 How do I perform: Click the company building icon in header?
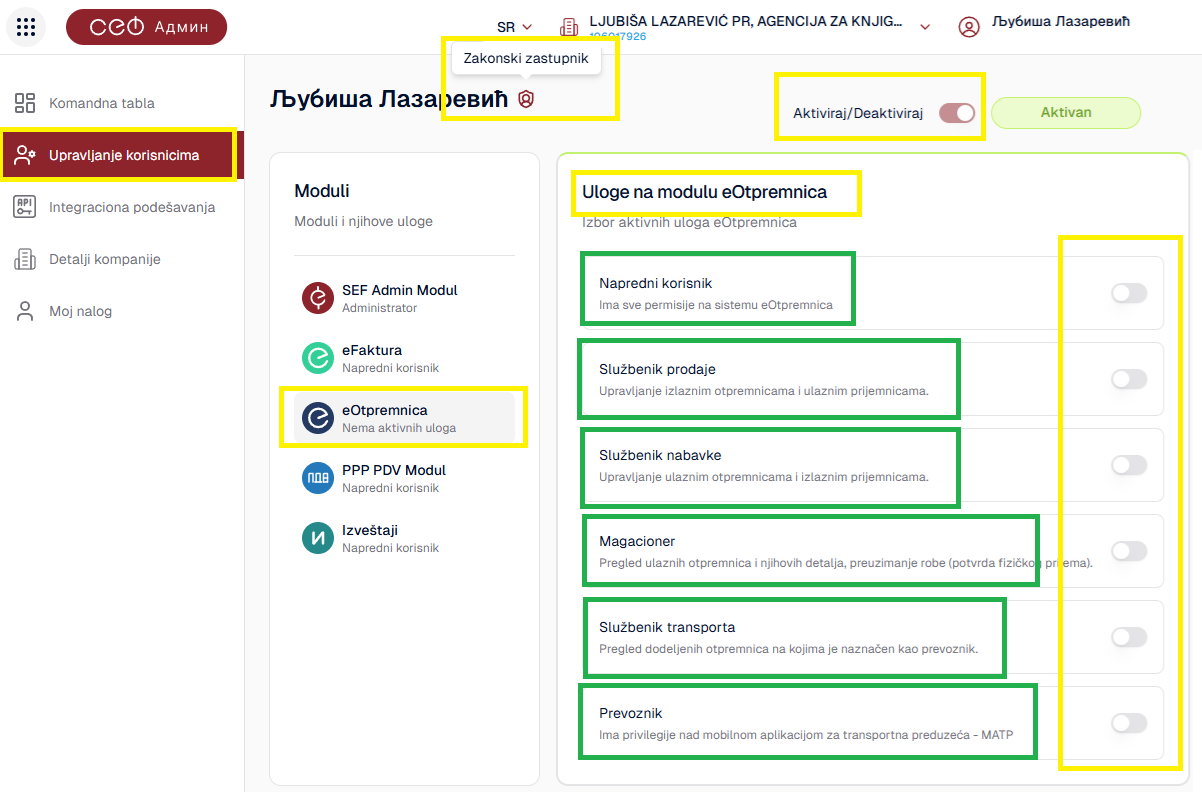point(569,27)
